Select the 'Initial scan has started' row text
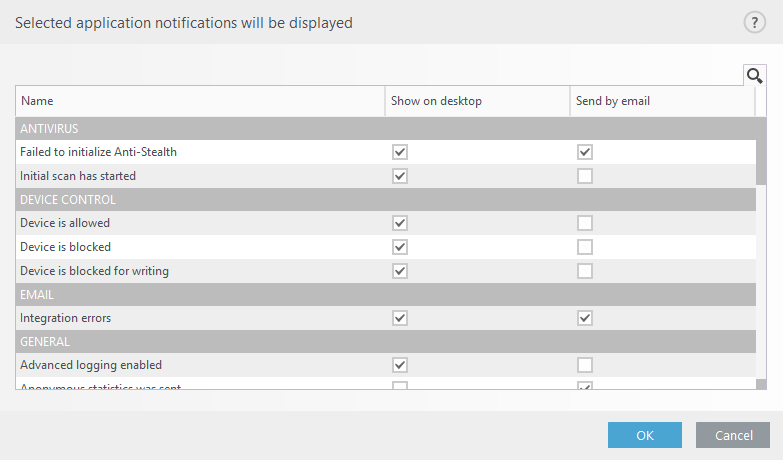This screenshot has width=783, height=460. coord(78,176)
